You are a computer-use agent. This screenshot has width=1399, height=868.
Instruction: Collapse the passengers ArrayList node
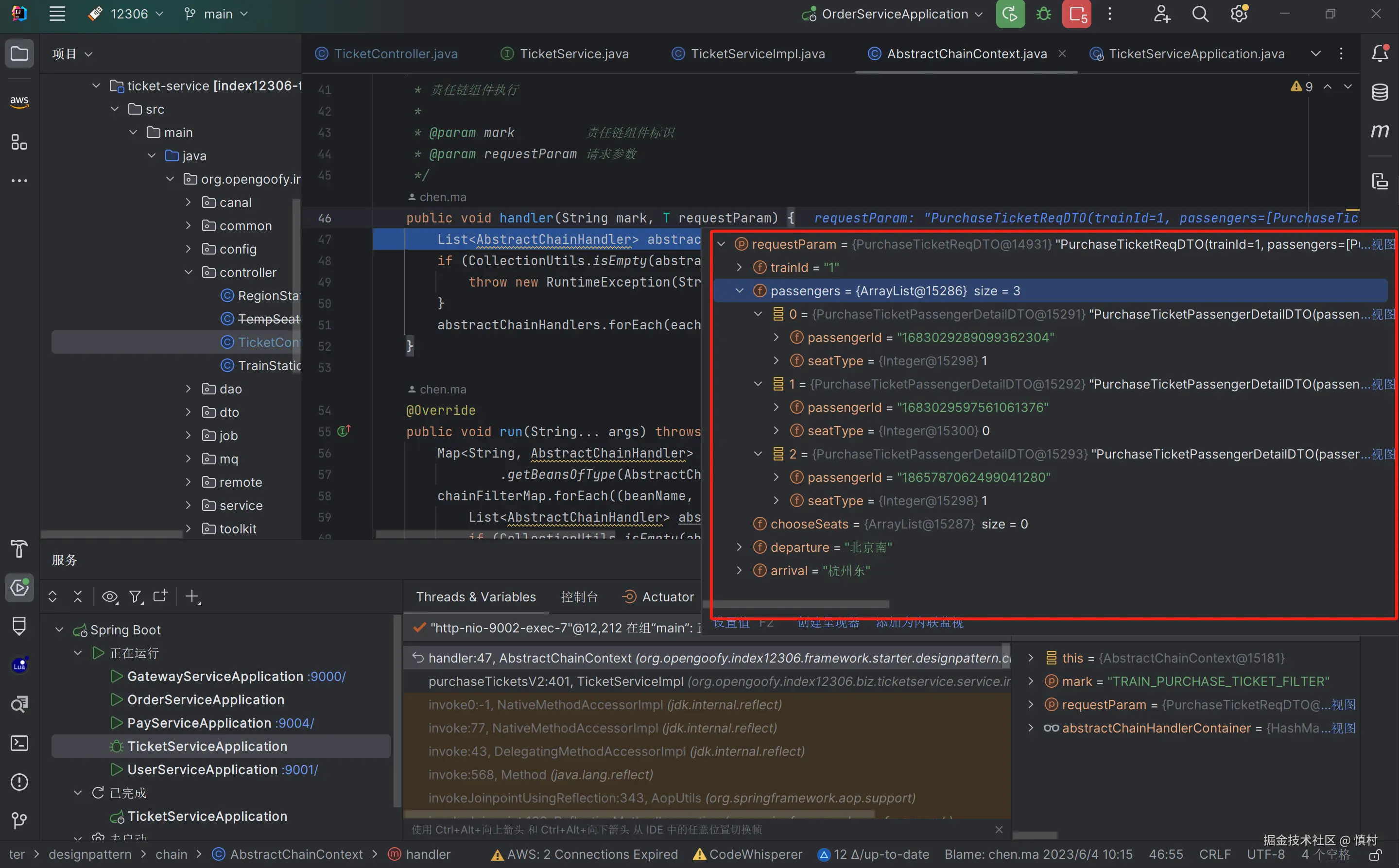pyautogui.click(x=740, y=291)
